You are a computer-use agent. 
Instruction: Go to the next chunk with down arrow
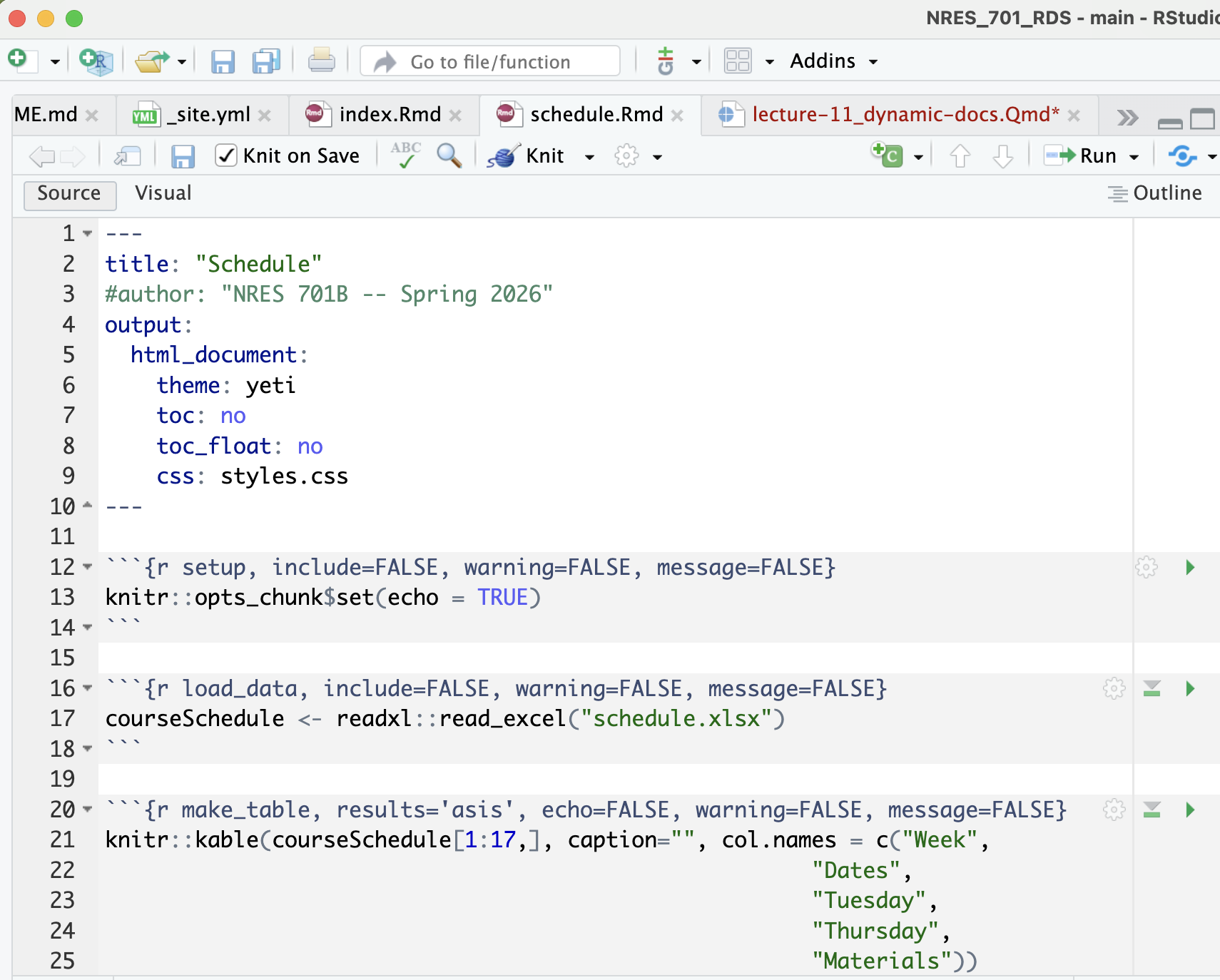[x=1003, y=155]
